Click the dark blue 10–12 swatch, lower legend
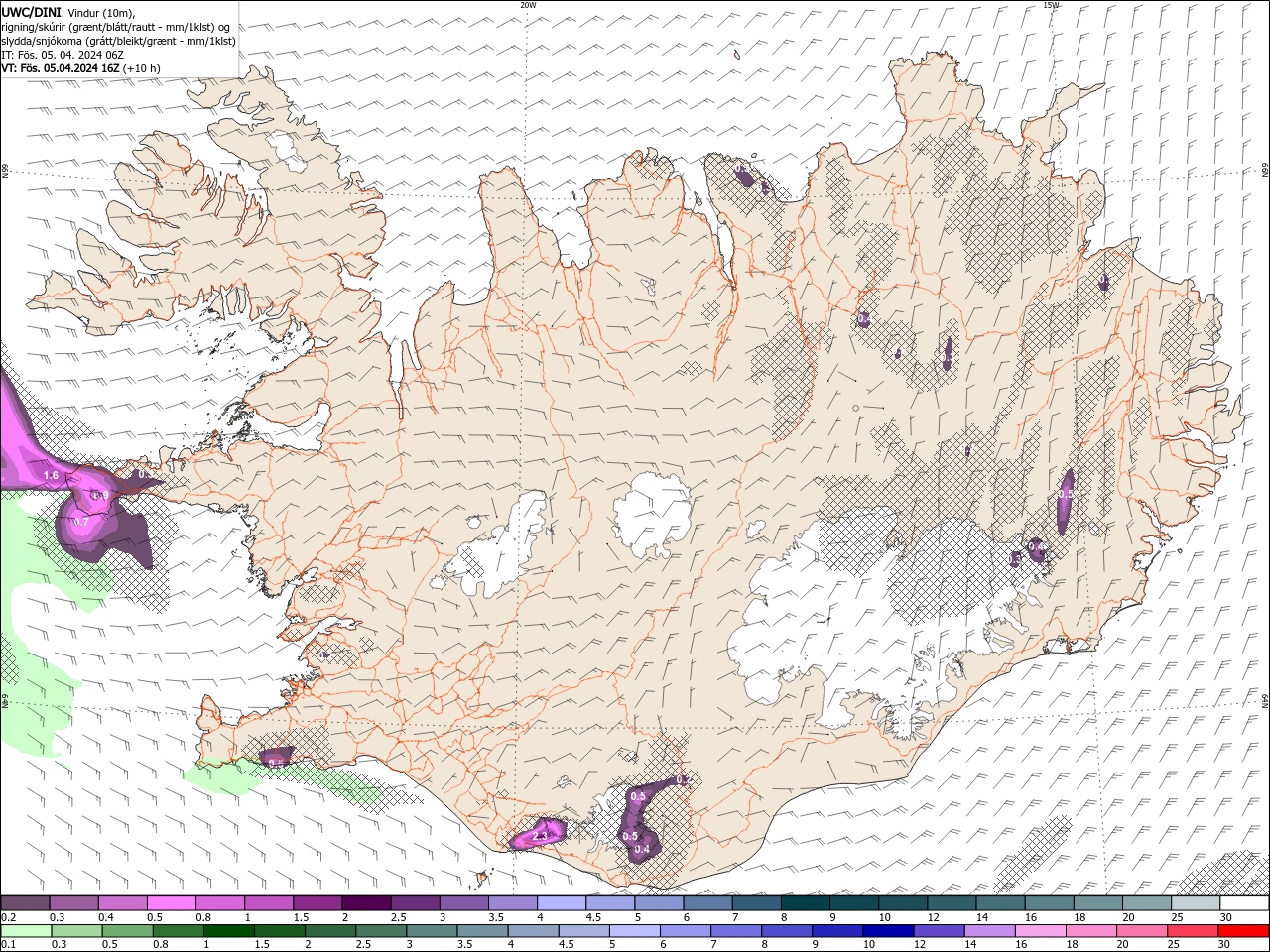Viewport: 1270px width, 952px height. tap(887, 931)
